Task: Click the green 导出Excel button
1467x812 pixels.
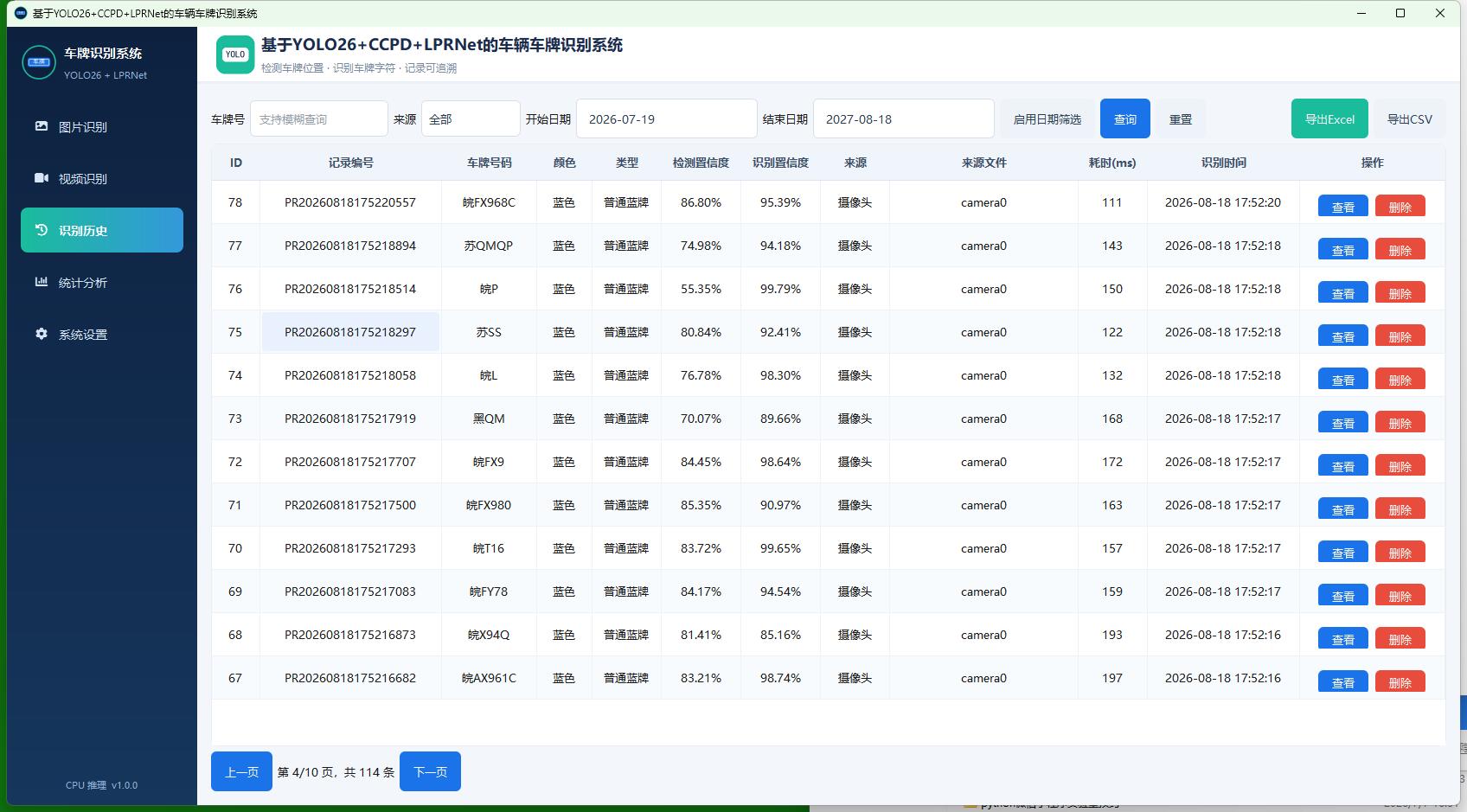Action: (1329, 119)
